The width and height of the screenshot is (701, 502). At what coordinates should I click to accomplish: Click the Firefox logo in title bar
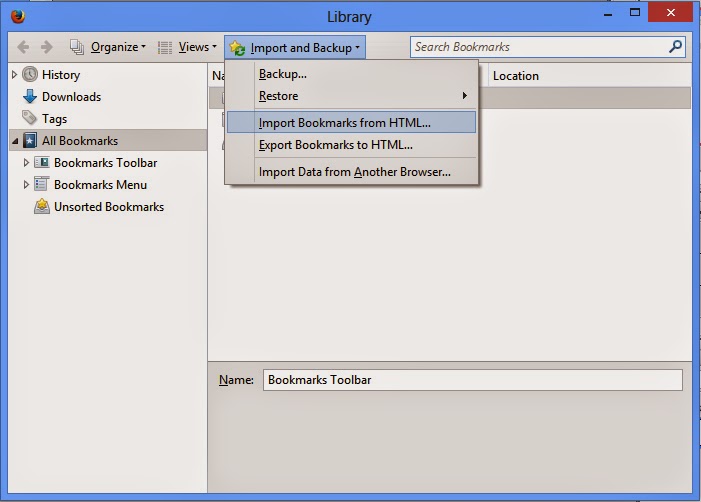tap(18, 17)
